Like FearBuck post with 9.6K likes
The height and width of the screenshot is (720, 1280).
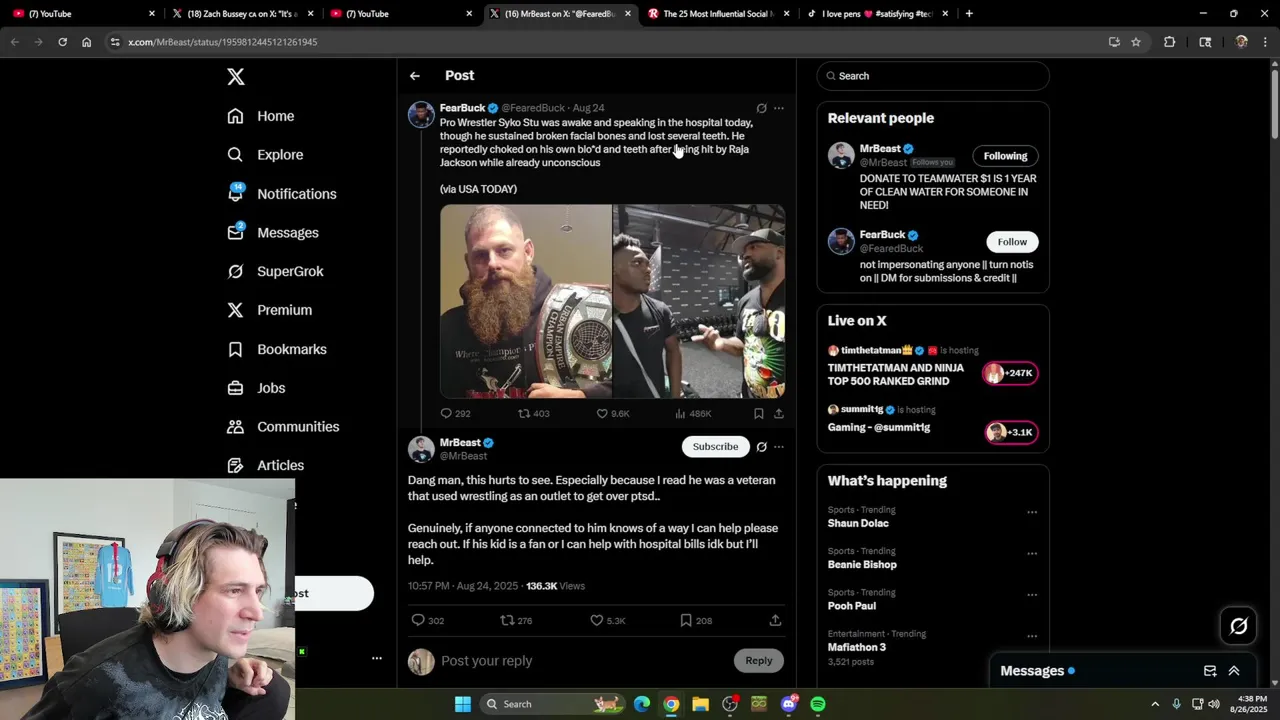(x=612, y=413)
